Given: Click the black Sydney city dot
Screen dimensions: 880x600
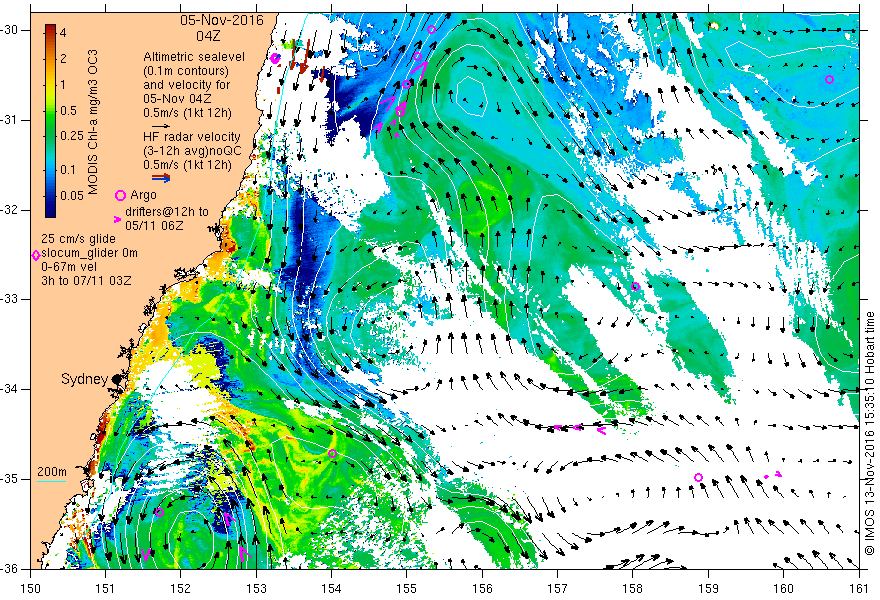Looking at the screenshot, I should (116, 379).
